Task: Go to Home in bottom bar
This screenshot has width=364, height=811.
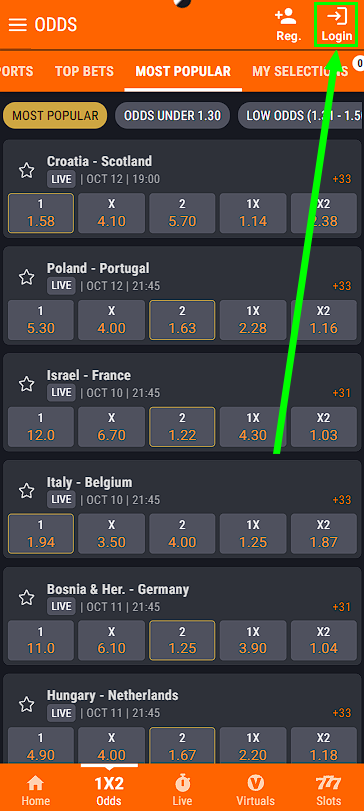Action: (35, 791)
